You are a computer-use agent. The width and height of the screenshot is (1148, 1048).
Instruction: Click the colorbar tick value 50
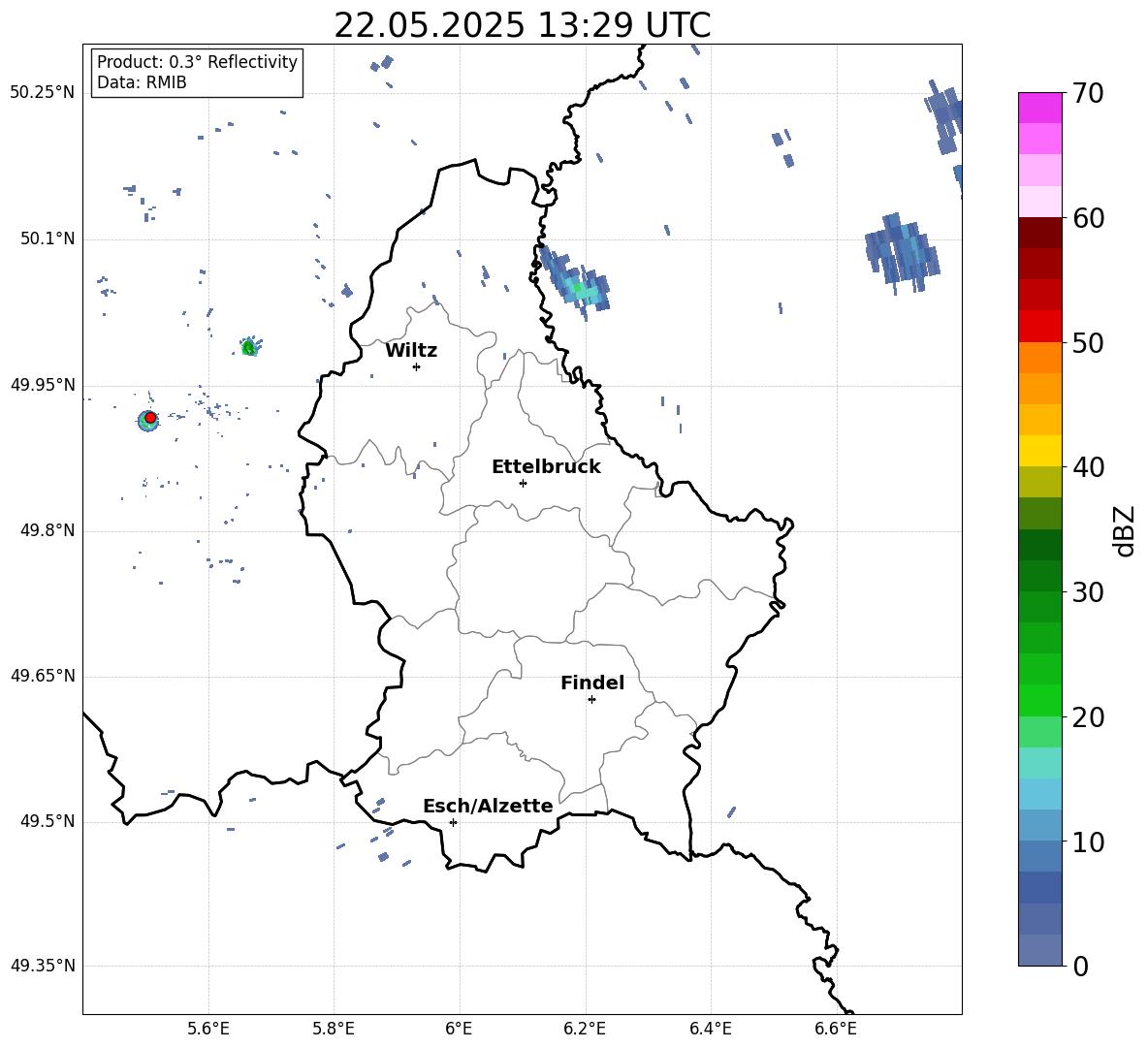1088,342
